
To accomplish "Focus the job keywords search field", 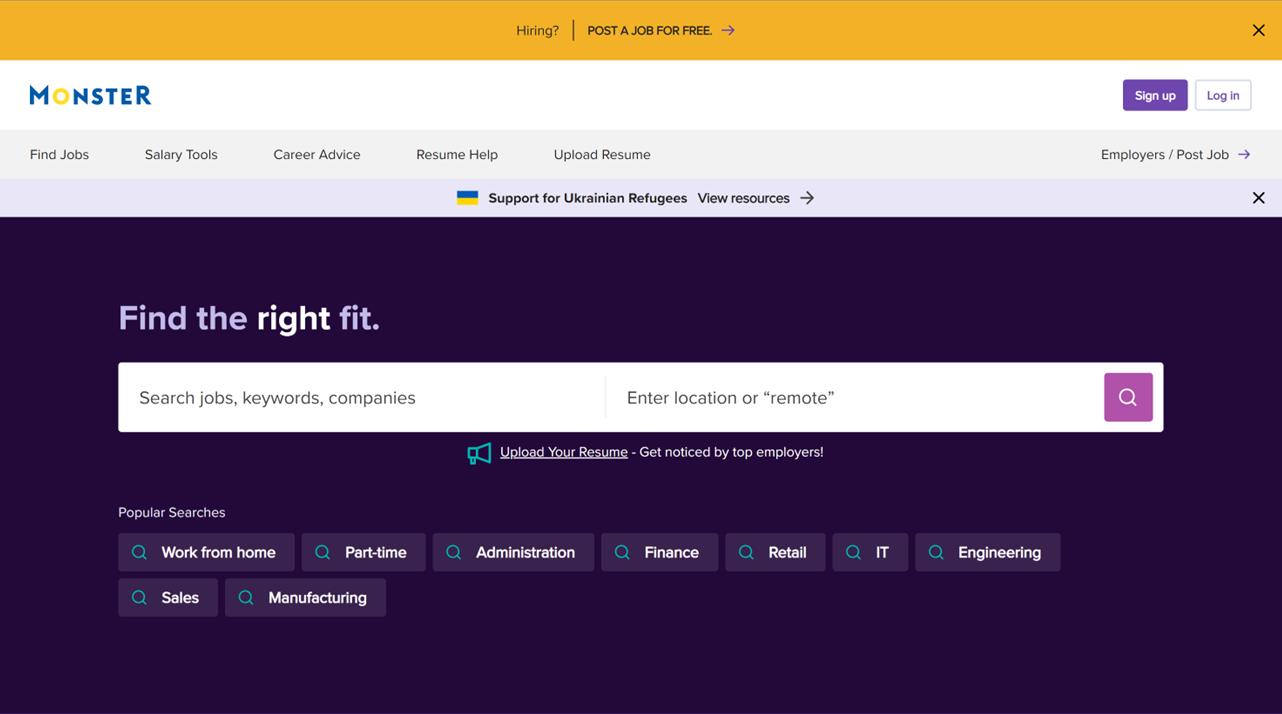I will tap(362, 397).
